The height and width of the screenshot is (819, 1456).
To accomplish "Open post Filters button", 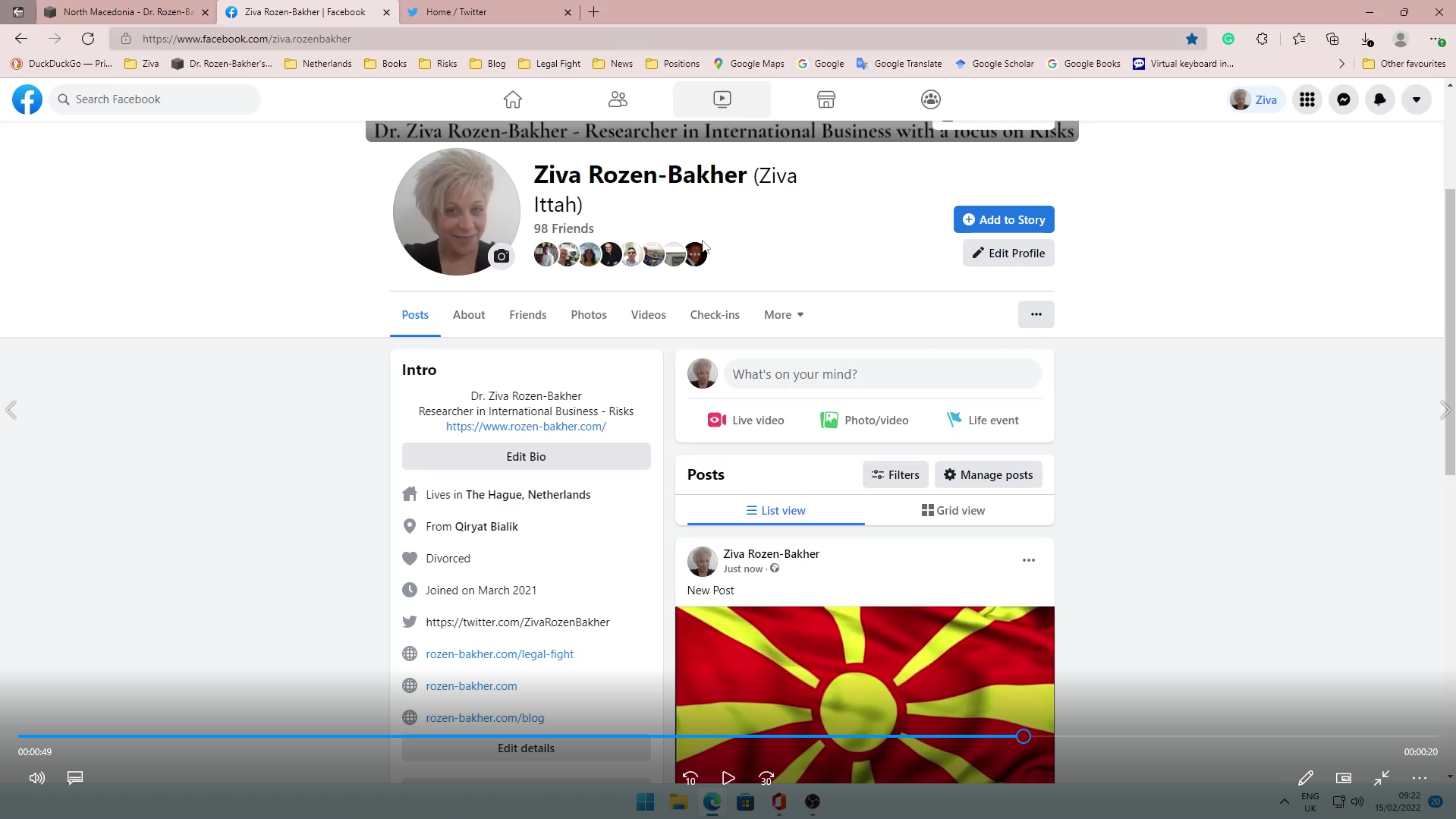I will [x=895, y=475].
